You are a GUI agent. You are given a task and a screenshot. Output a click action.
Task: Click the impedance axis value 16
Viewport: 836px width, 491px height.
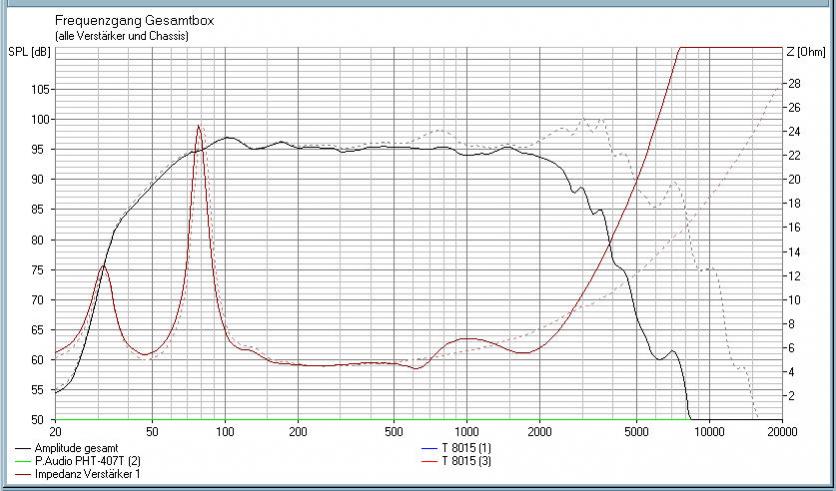(x=795, y=228)
